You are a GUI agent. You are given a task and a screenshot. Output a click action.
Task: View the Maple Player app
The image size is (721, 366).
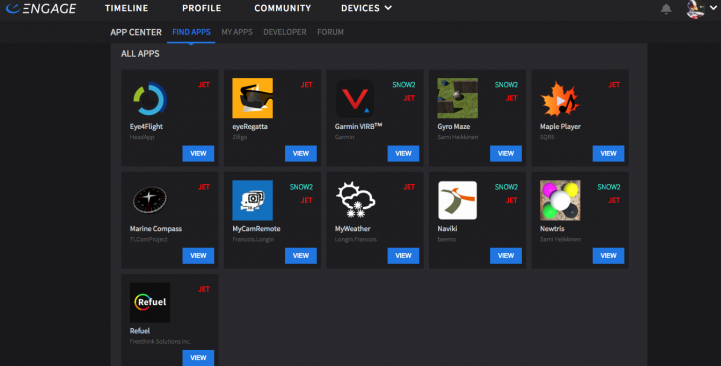click(608, 154)
